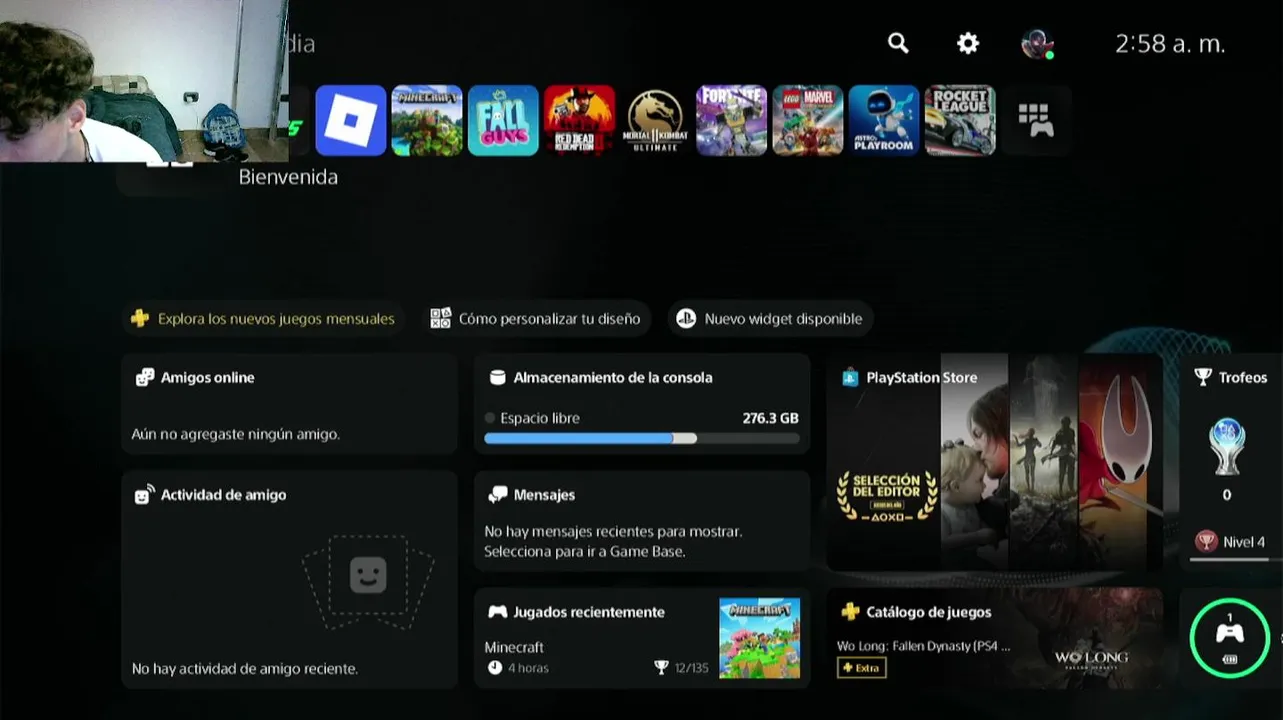Click the Nivel 4 trophy level
Image resolution: width=1283 pixels, height=720 pixels.
(1243, 542)
